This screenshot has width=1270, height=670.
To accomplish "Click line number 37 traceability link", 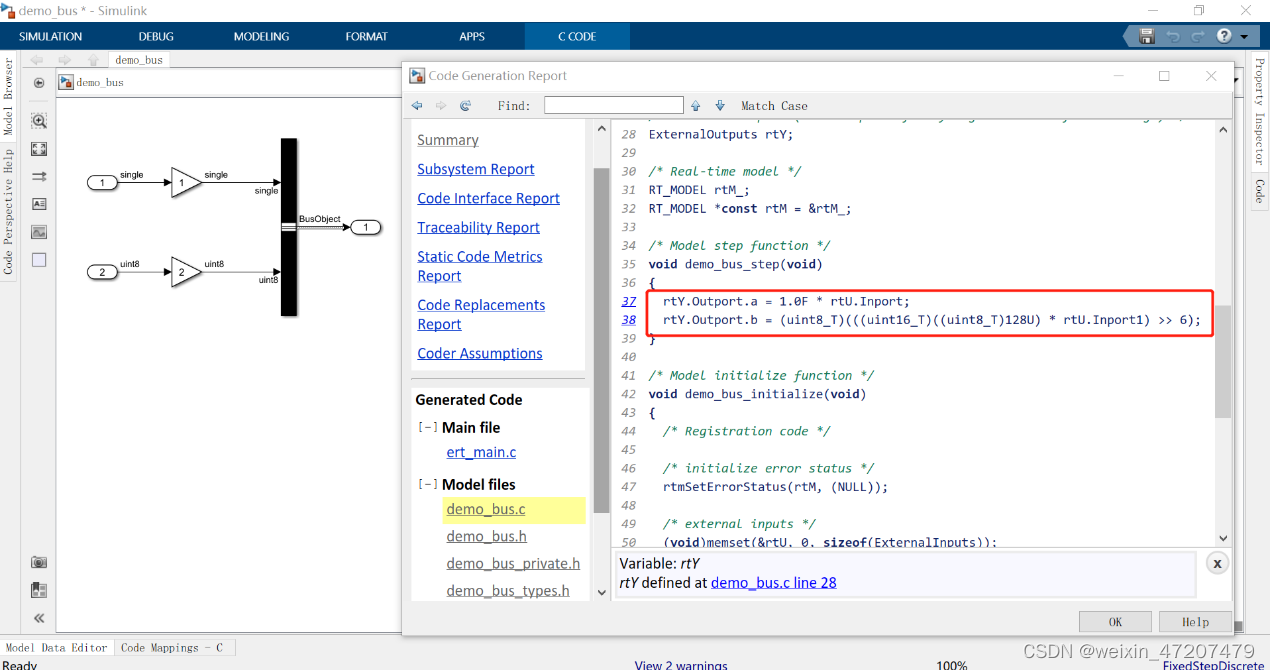I will (x=629, y=301).
